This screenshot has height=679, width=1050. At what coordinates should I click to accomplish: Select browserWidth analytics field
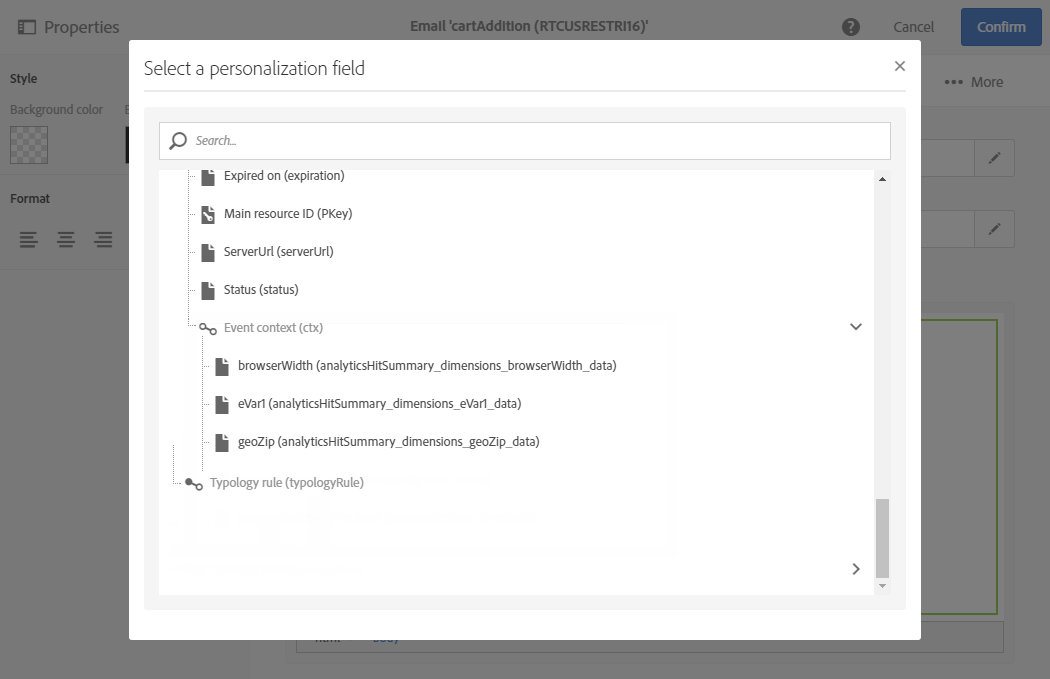(427, 366)
